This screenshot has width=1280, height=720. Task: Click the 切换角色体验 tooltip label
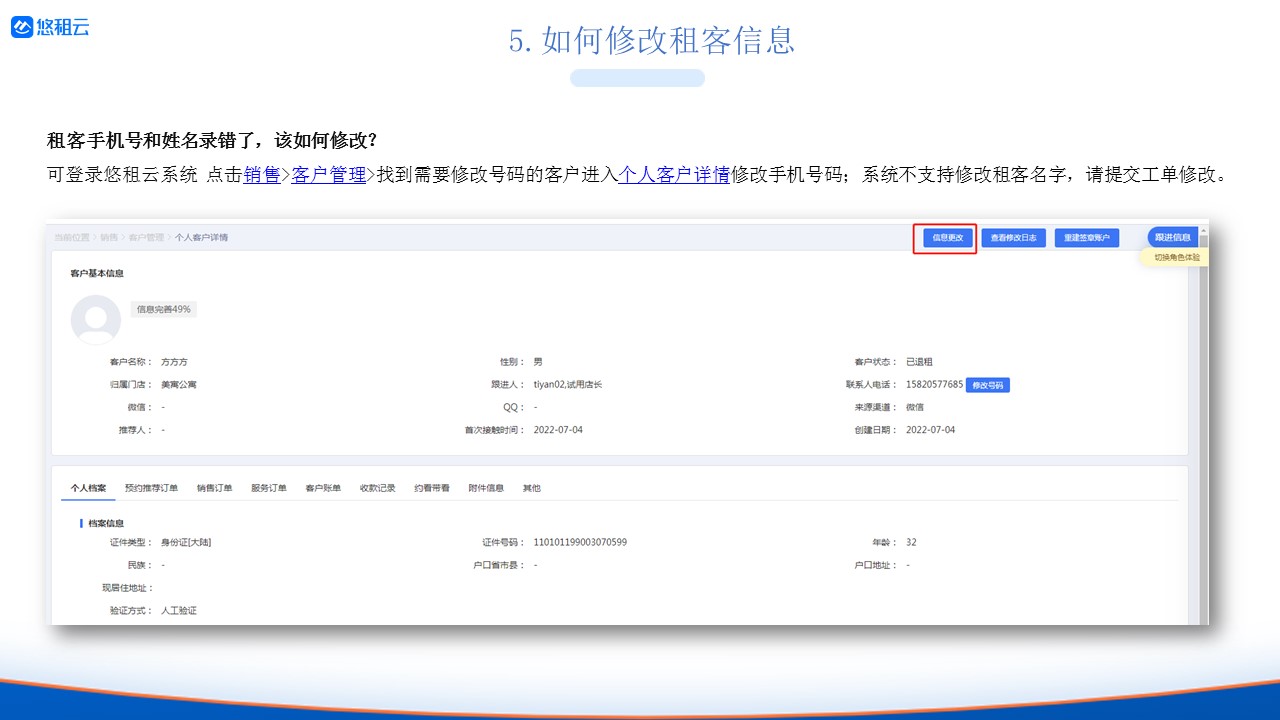(1175, 257)
